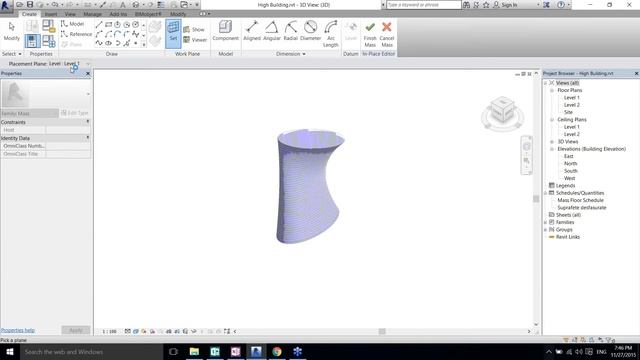The width and height of the screenshot is (640, 360).
Task: Choose the Component tool
Action: point(225,31)
